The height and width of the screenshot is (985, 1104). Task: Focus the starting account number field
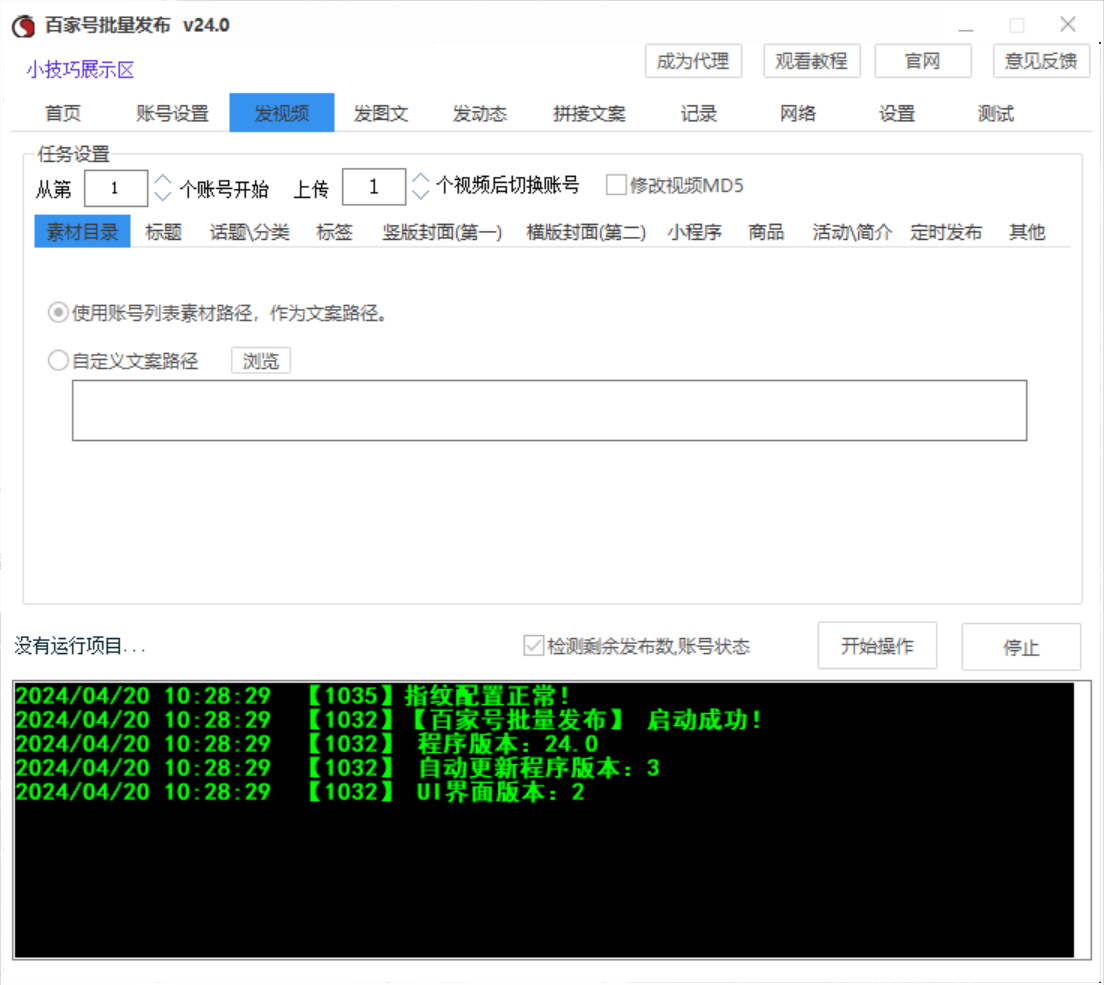coord(116,188)
